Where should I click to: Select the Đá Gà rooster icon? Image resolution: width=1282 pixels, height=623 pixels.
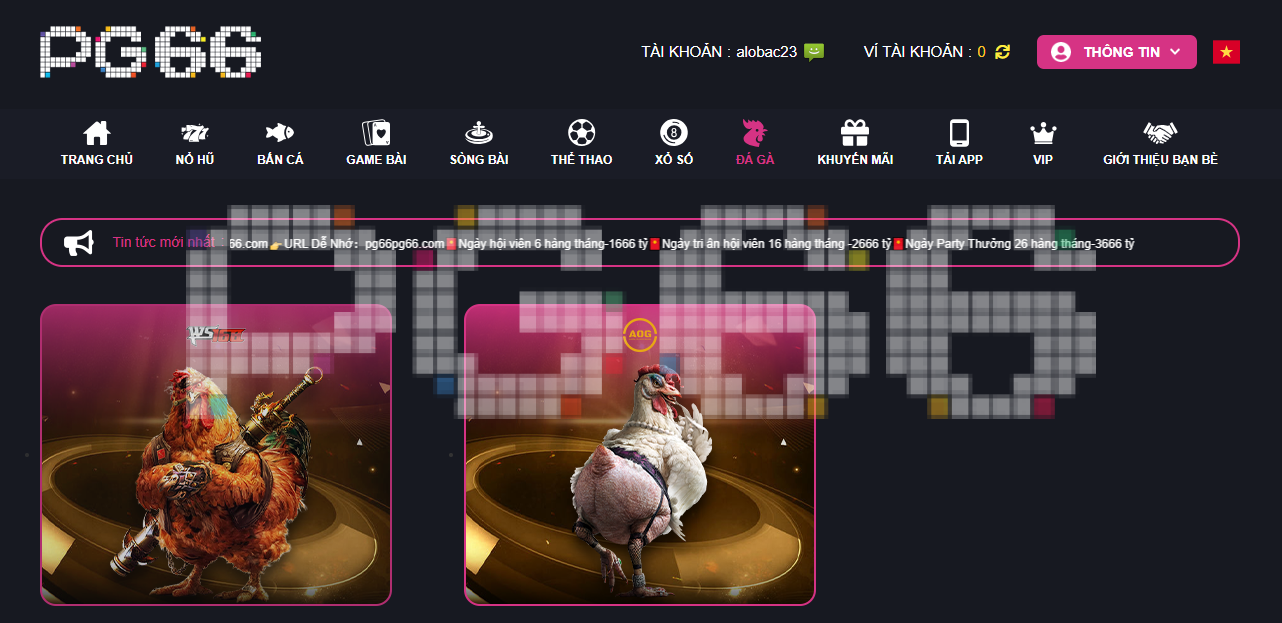coord(755,133)
